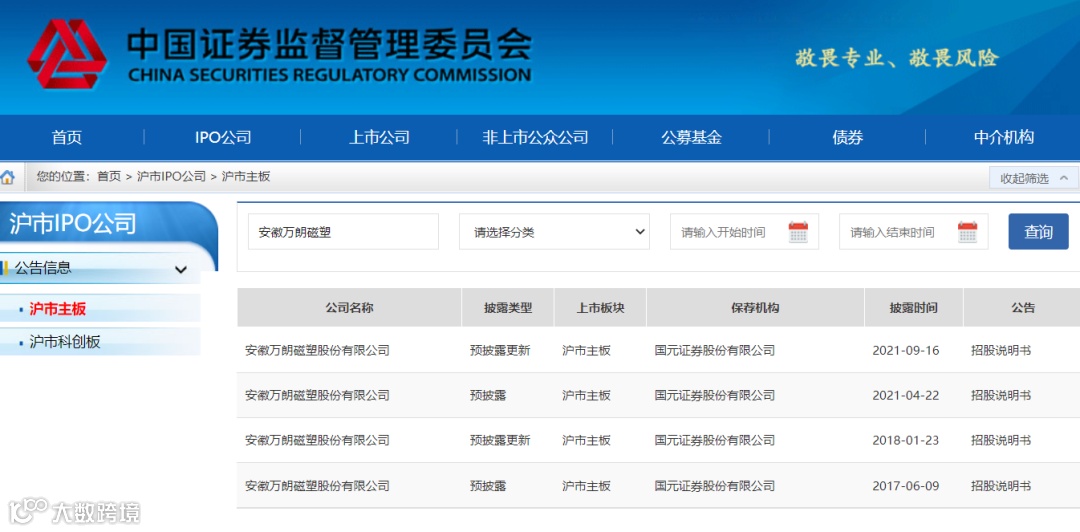The height and width of the screenshot is (532, 1080).
Task: Open the 非上市公众公司 navigation menu
Action: pos(535,137)
